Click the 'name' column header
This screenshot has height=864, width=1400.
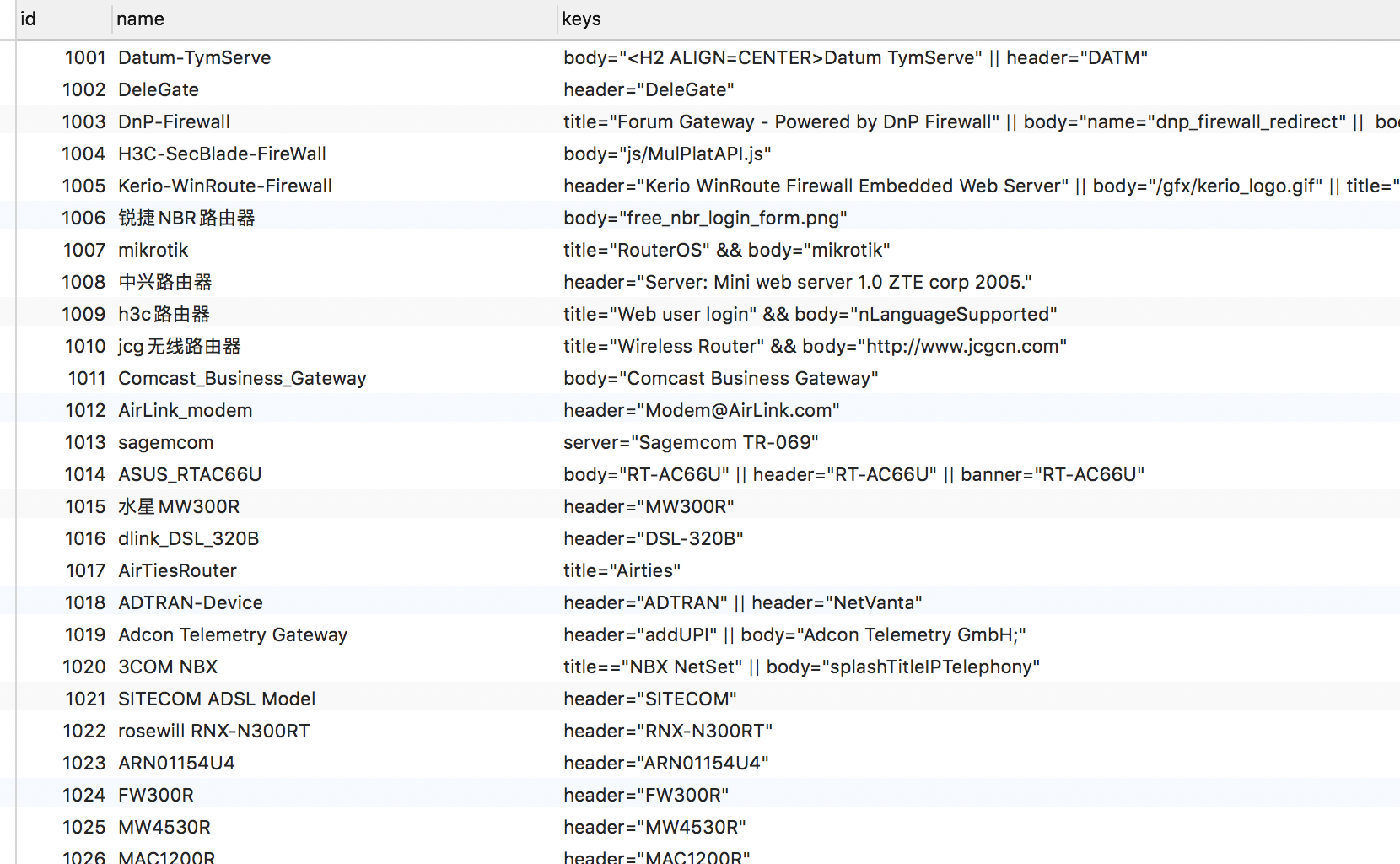click(x=335, y=19)
